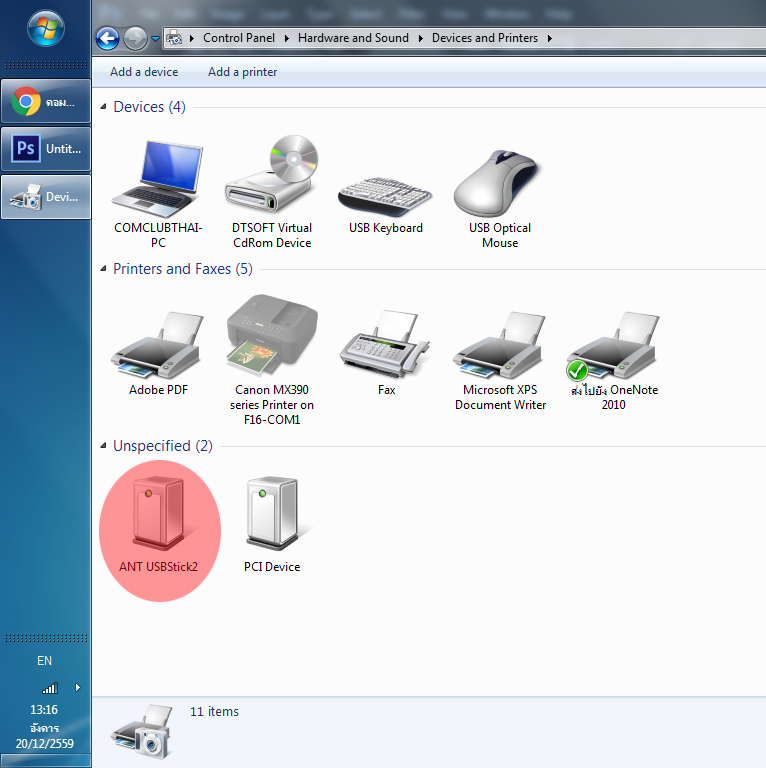The image size is (766, 768).
Task: Click the Printers and Faxes (5) heading text
Action: [183, 268]
